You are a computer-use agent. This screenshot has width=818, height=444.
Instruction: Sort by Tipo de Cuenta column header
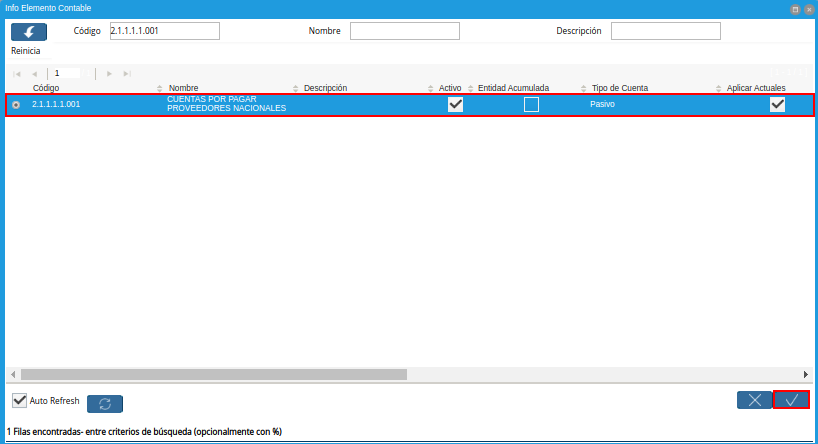point(620,88)
